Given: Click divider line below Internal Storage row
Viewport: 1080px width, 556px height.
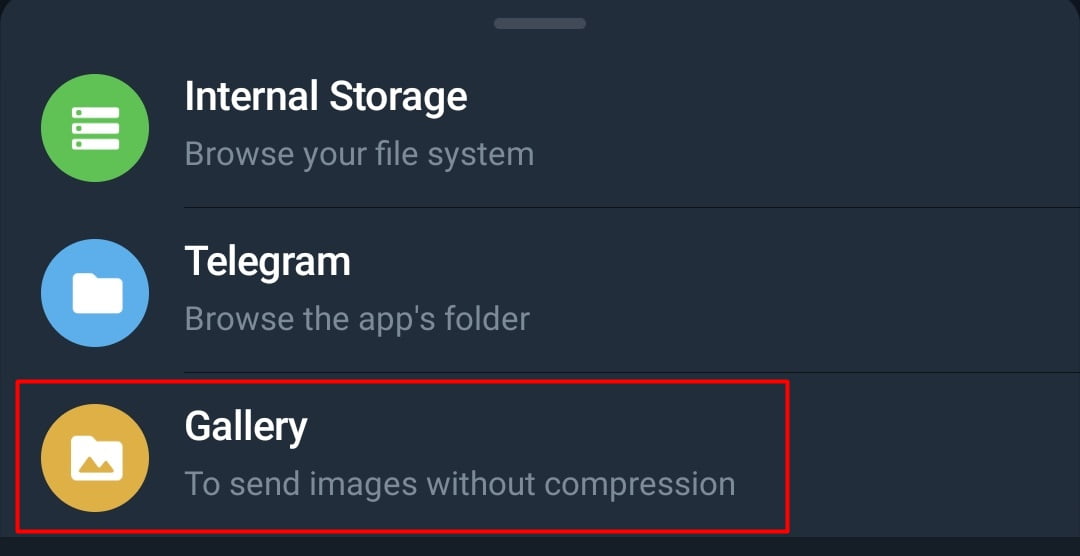Looking at the screenshot, I should point(632,207).
